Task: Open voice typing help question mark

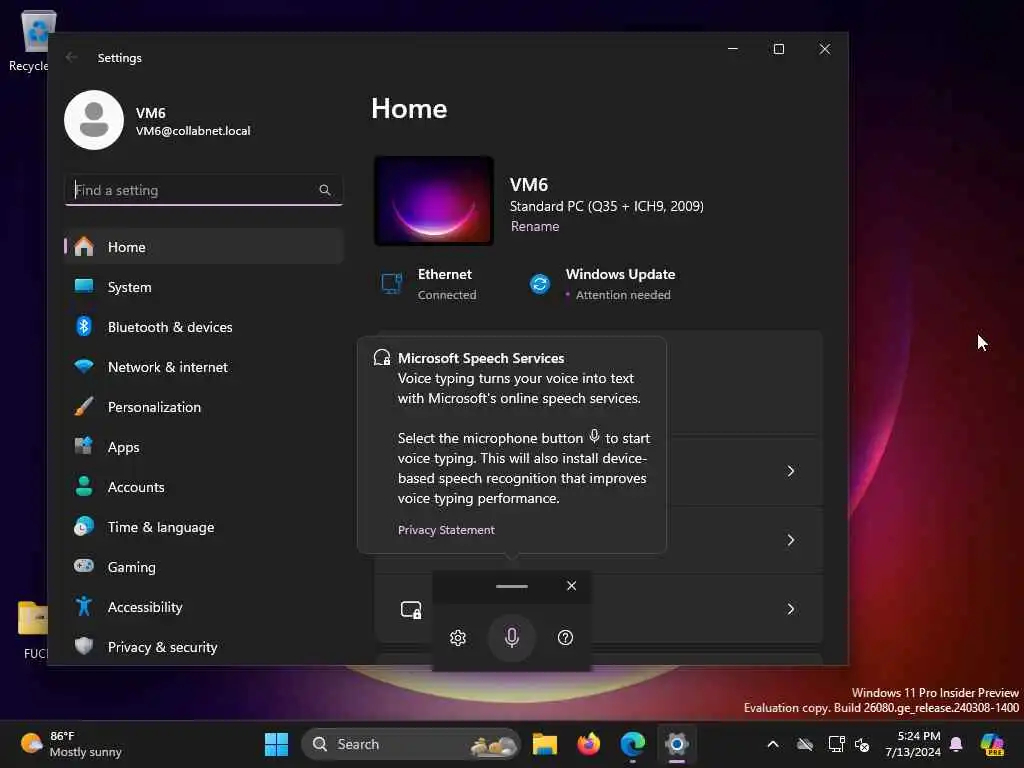Action: pyautogui.click(x=566, y=637)
